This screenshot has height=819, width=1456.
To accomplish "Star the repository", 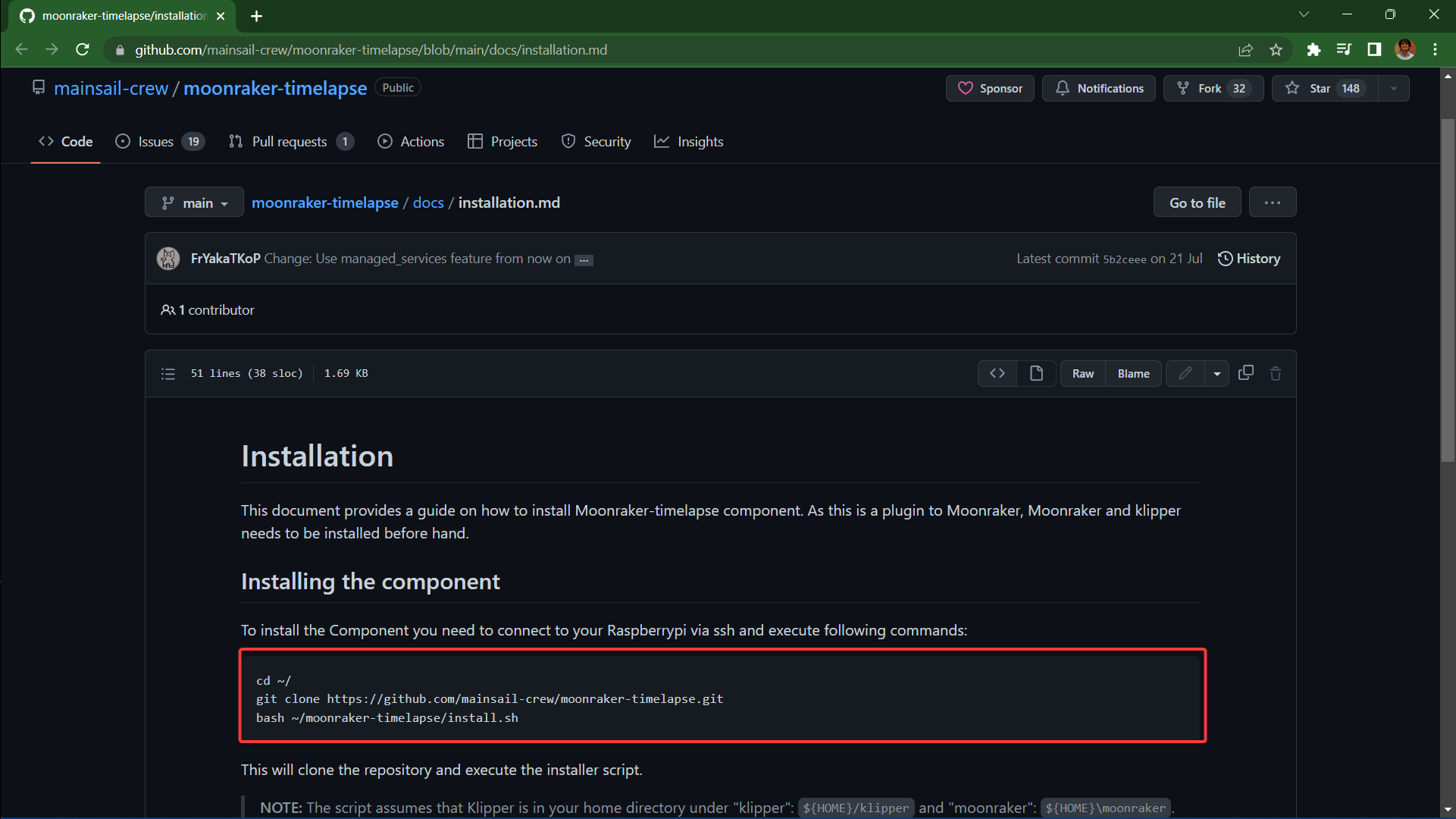I will point(1325,88).
